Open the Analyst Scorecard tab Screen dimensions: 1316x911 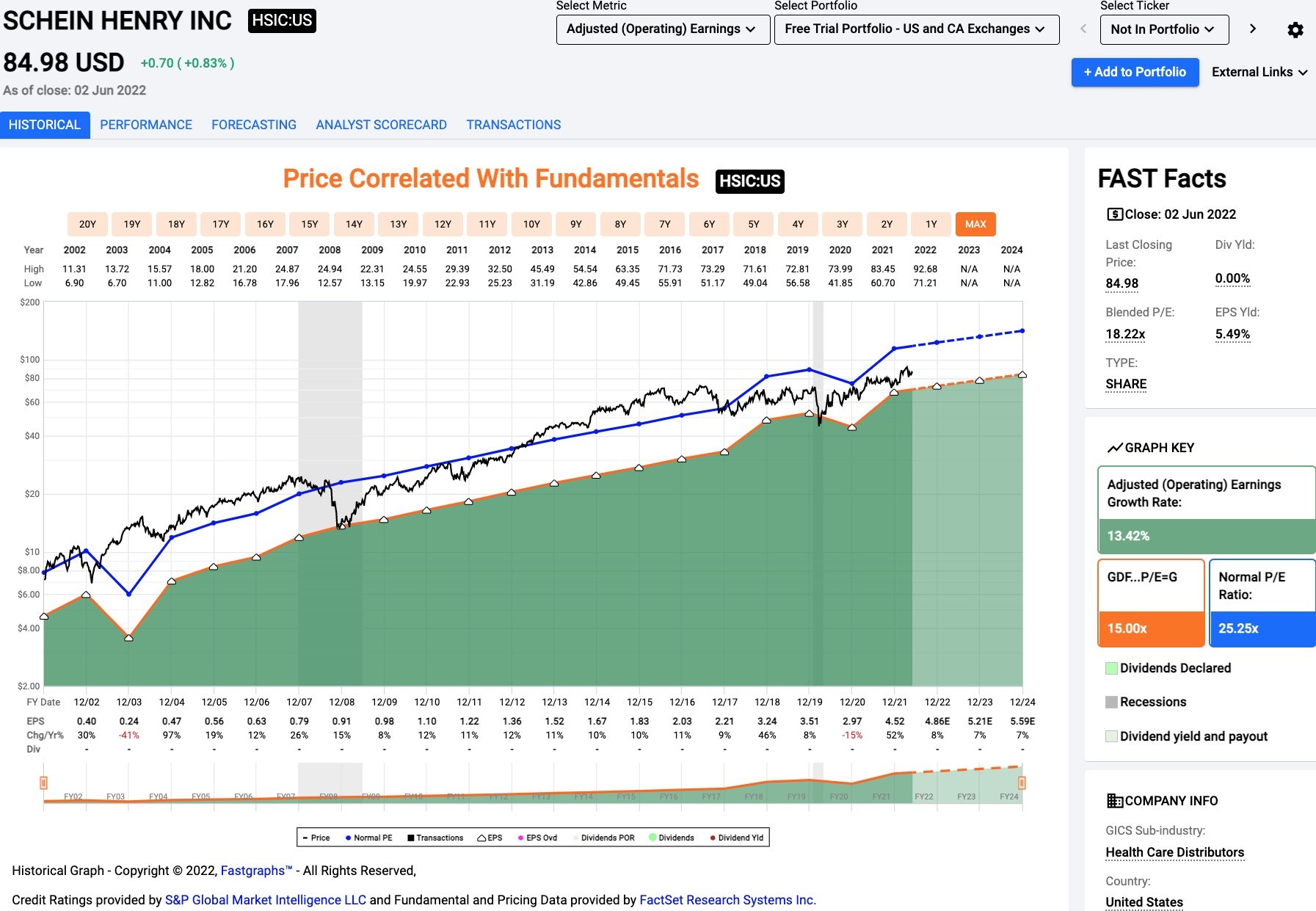point(381,125)
